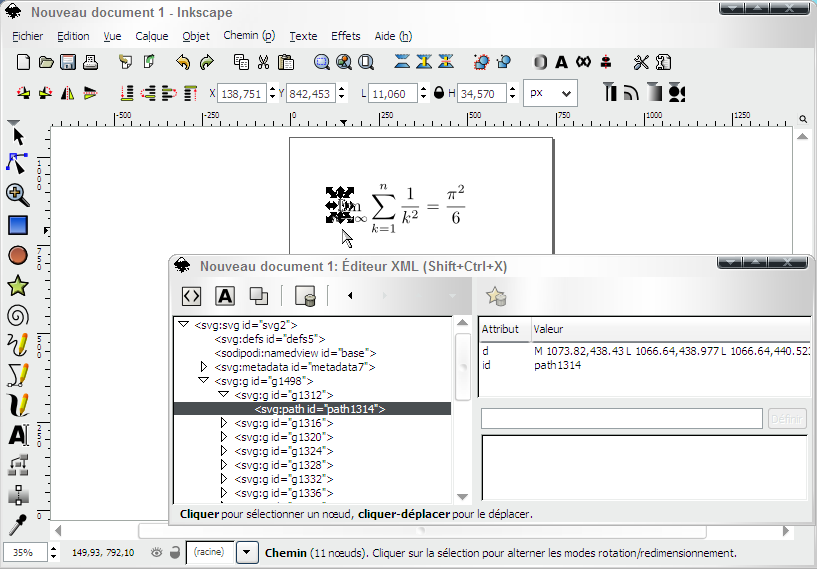This screenshot has width=817, height=569.
Task: Paste from clipboard icon
Action: [286, 63]
